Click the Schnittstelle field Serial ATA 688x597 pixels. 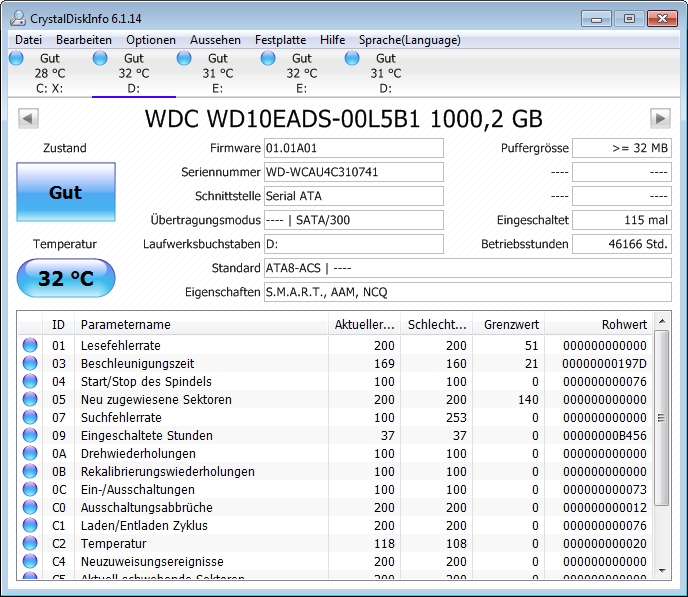tap(354, 196)
